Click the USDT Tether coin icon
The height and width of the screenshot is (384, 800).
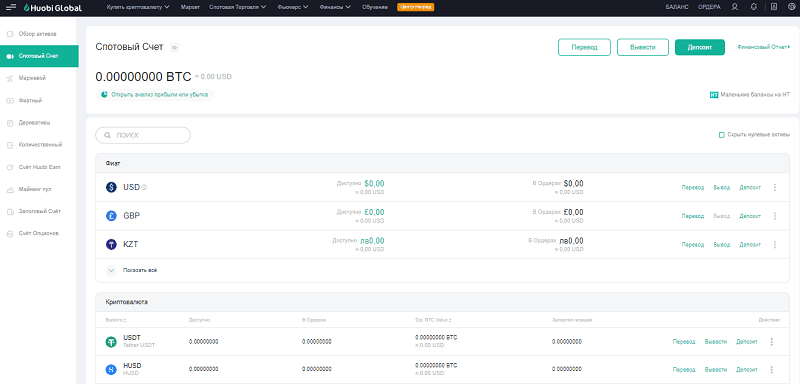(x=111, y=342)
